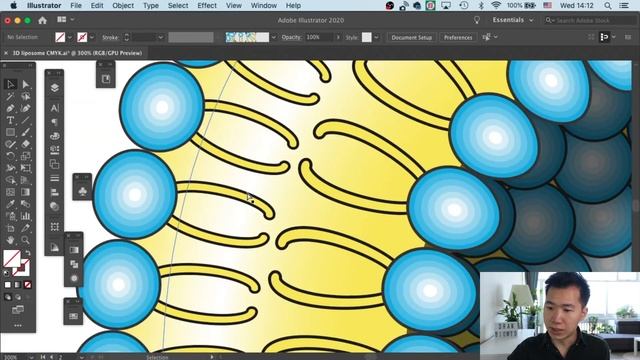Select the Eyedropper tool
Image resolution: width=640 pixels, height=360 pixels.
(11, 204)
